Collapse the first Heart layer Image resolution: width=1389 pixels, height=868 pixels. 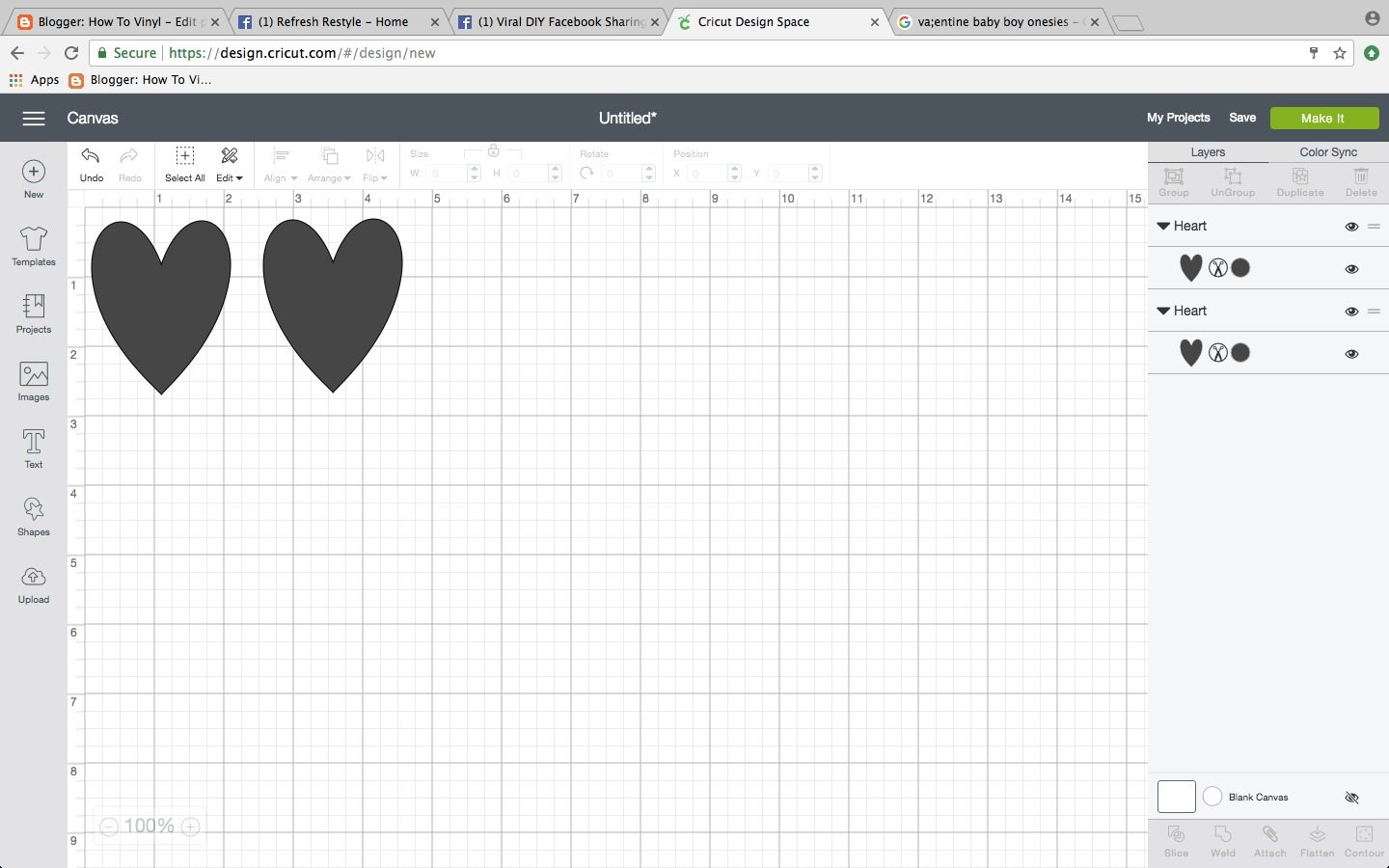point(1164,226)
